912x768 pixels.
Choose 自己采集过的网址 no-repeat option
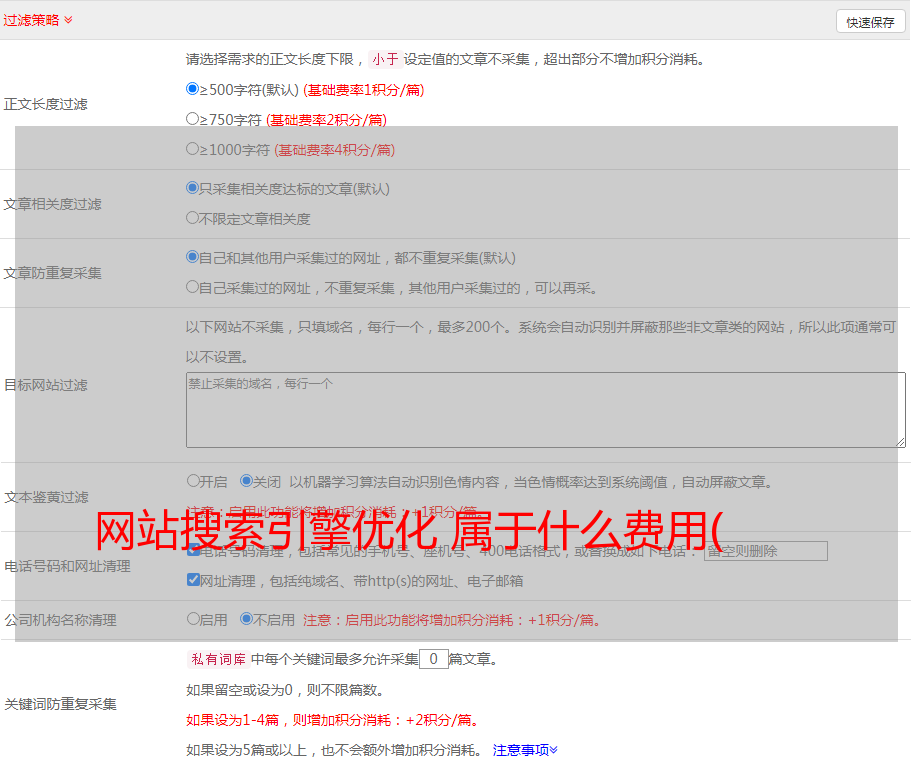tap(193, 287)
